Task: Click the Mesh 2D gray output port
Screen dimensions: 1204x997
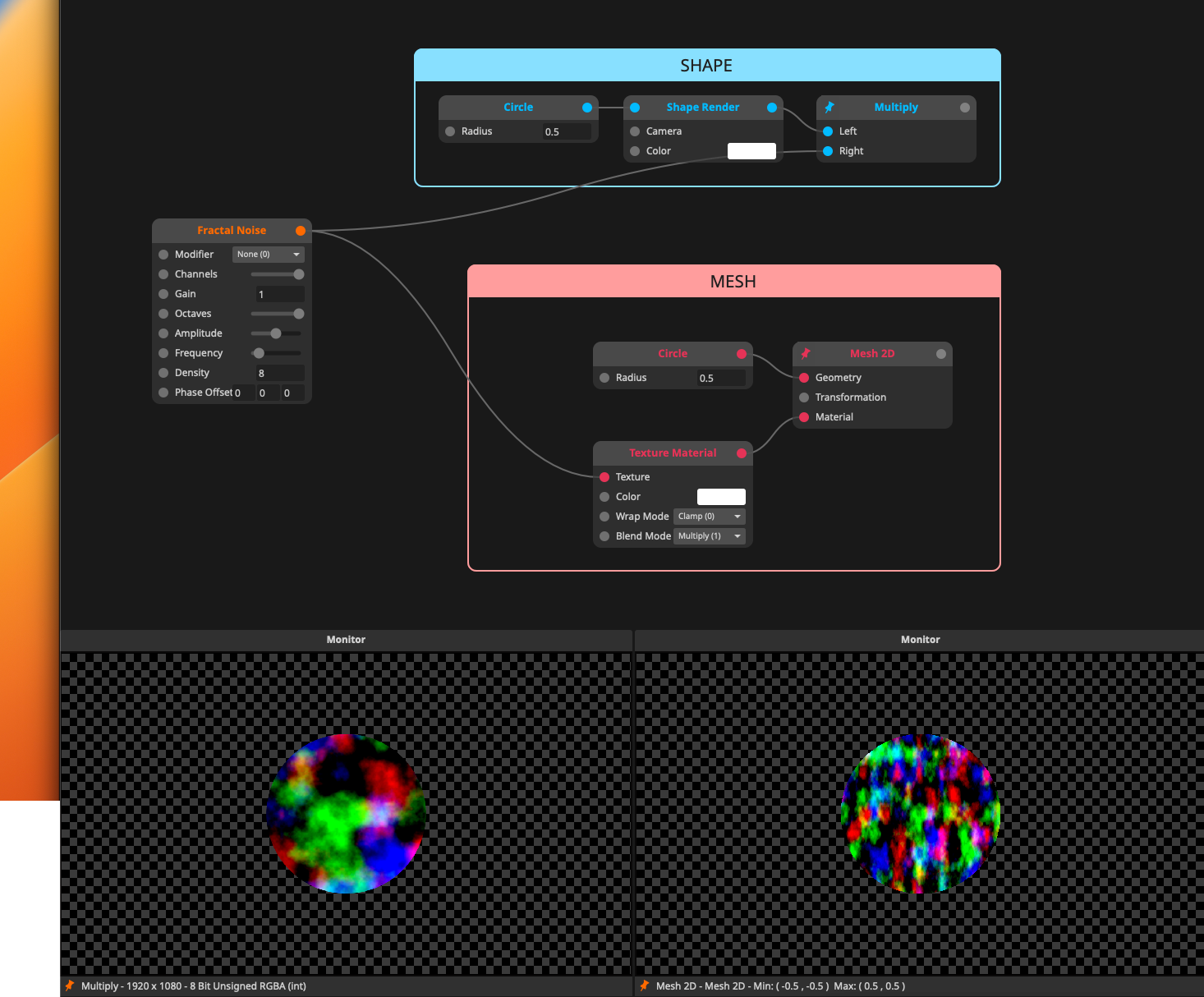Action: [941, 354]
